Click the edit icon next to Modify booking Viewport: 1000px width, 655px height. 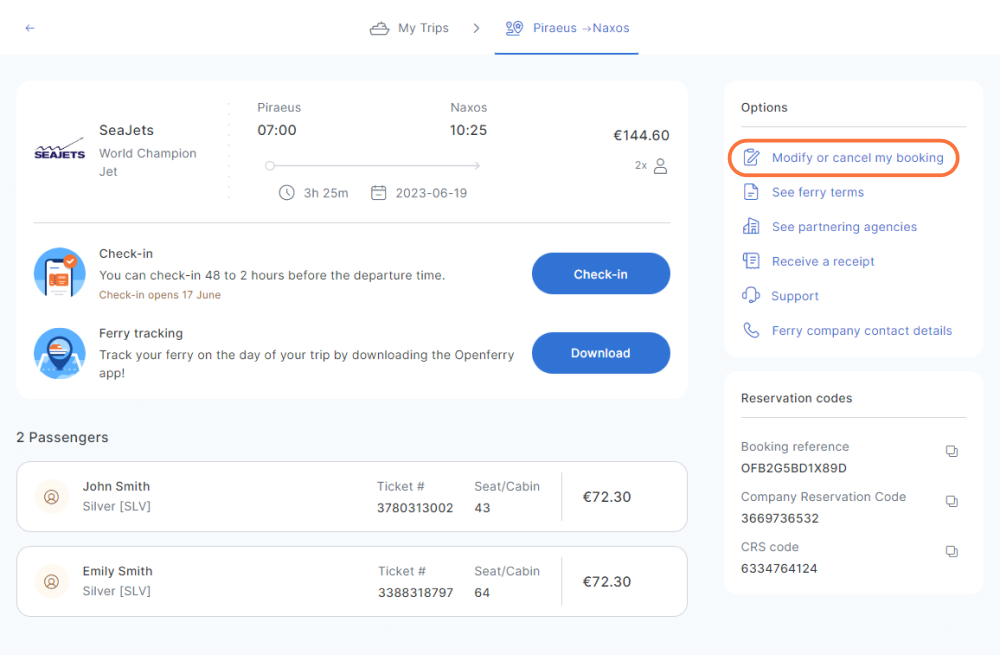click(751, 158)
